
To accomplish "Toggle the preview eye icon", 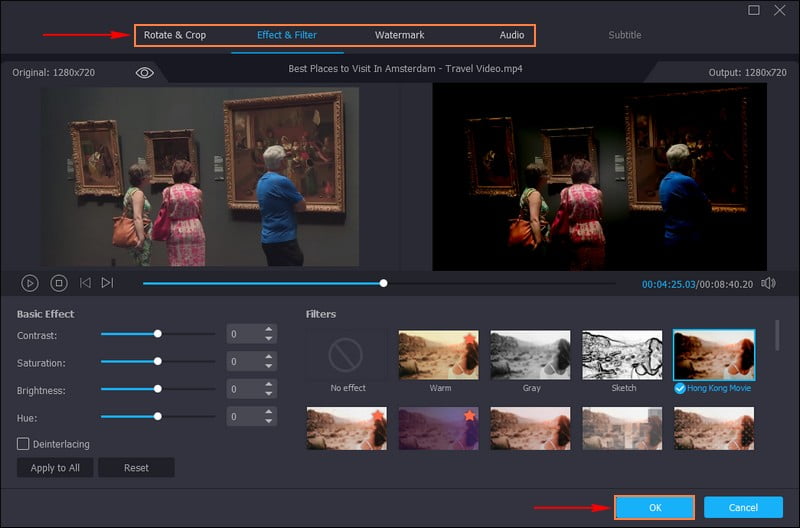I will tap(145, 73).
